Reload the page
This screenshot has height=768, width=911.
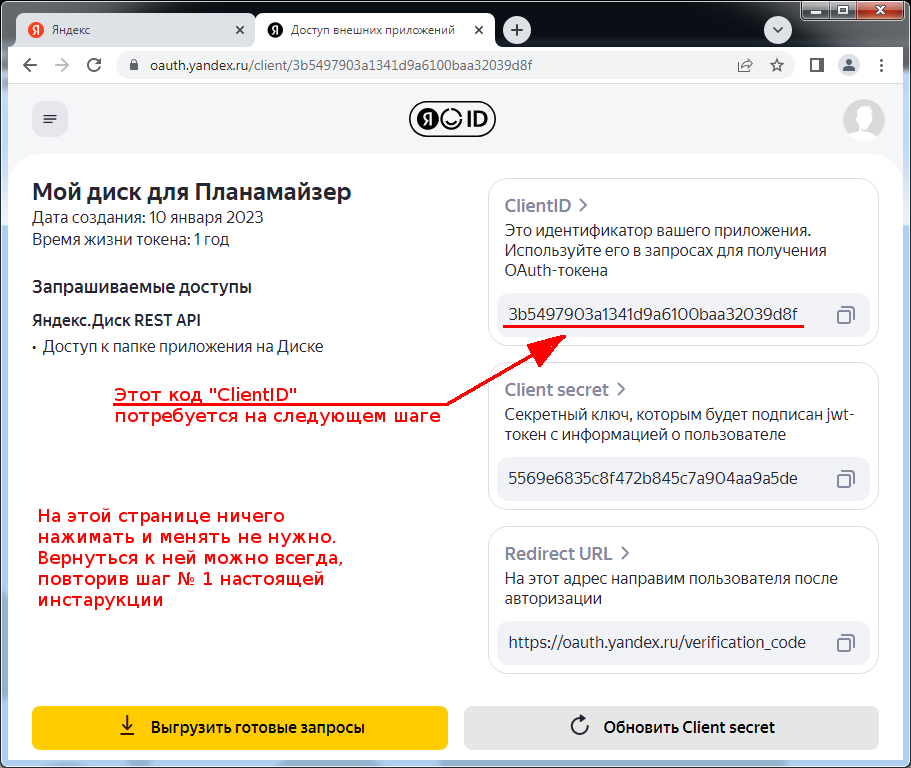pos(94,65)
